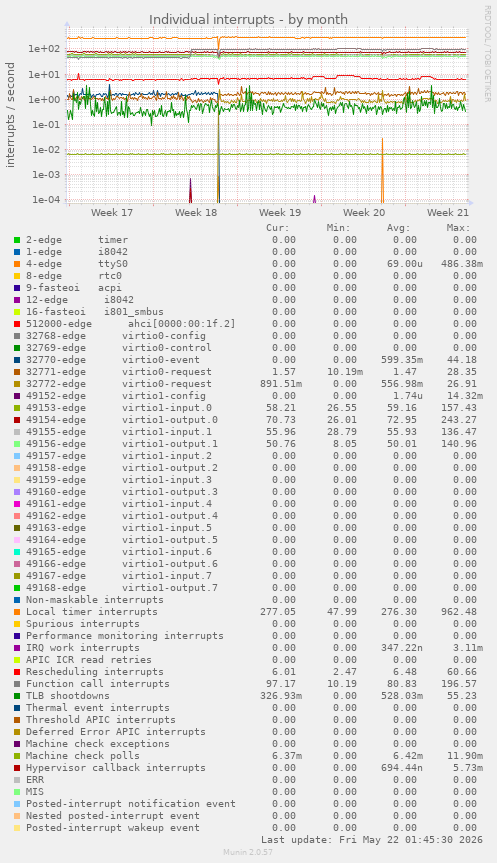This screenshot has height=863, width=497.
Task: Click the Machine check polls swatch
Action: point(17,756)
